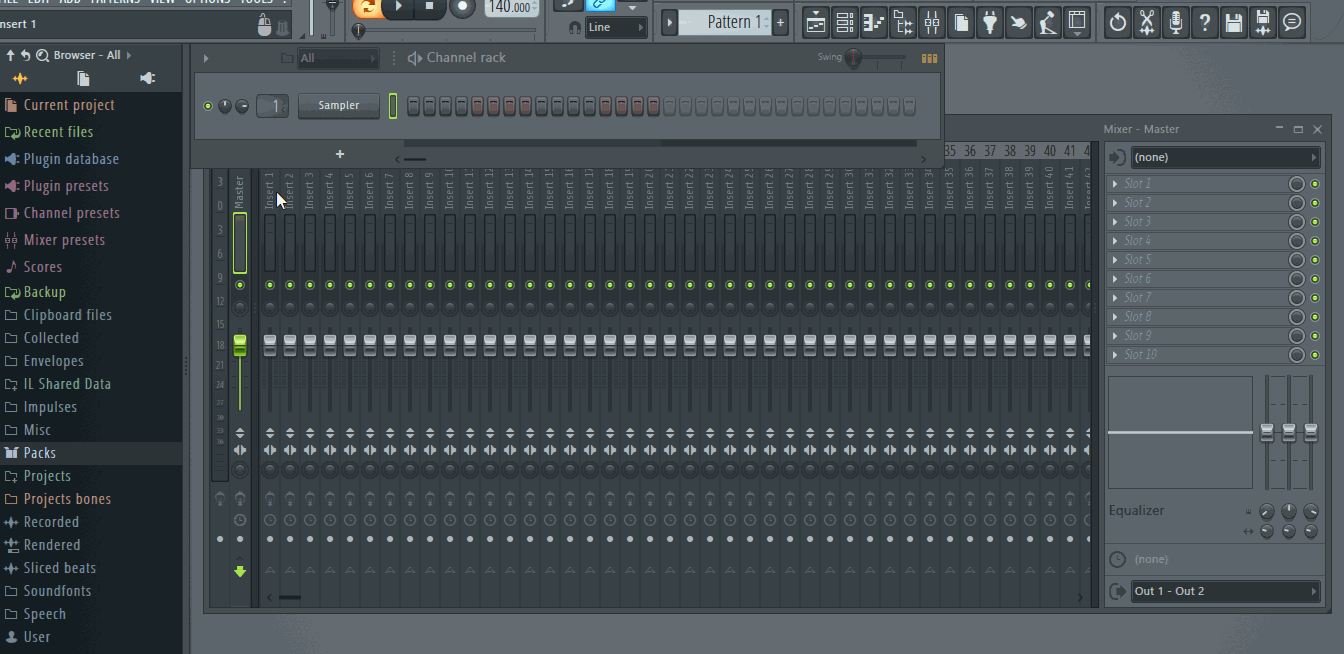Screen dimensions: 1344x654
Task: Add a new pattern with plus button
Action: [x=780, y=22]
